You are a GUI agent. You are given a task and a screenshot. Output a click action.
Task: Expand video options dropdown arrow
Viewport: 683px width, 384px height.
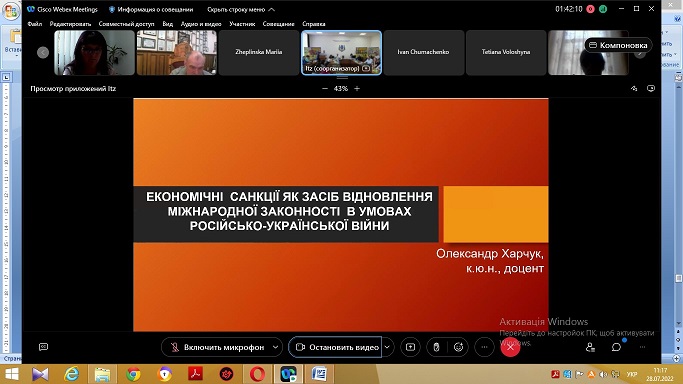tap(387, 347)
